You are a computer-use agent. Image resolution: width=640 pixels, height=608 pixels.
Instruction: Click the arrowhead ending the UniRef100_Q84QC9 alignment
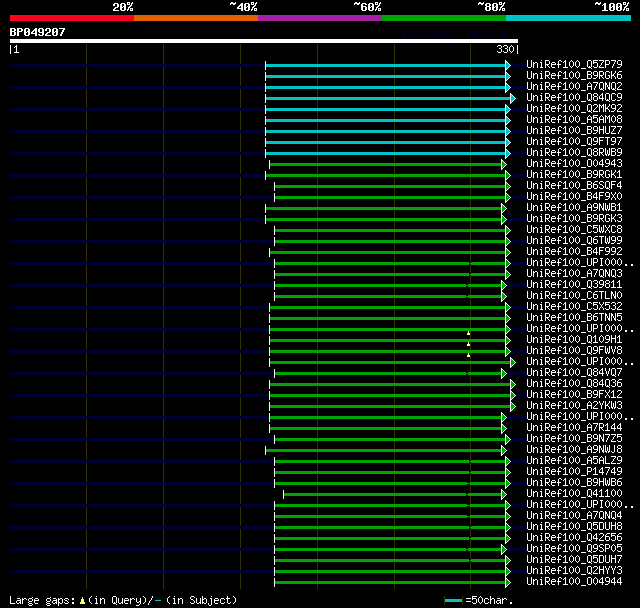pos(513,98)
